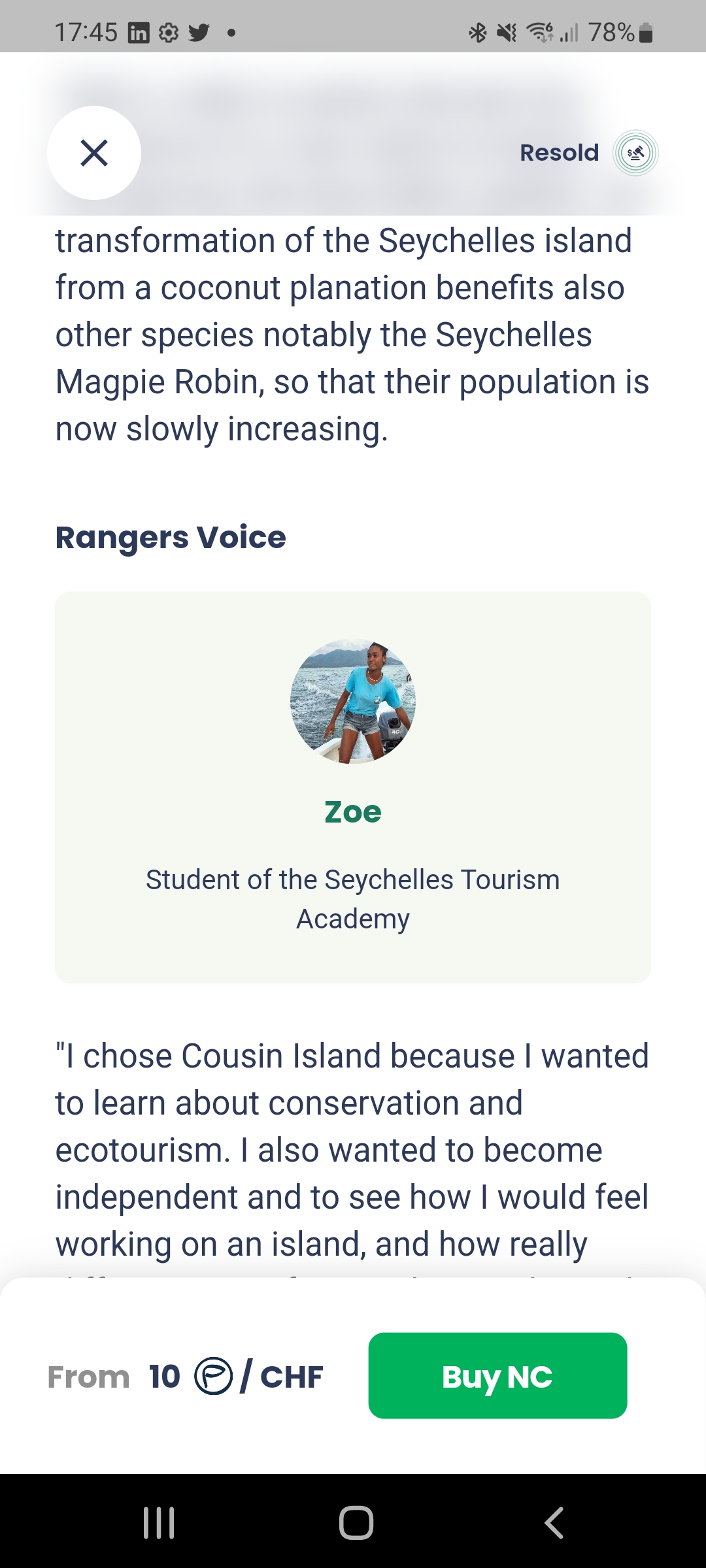The width and height of the screenshot is (706, 1568).
Task: Tap the NC coin currency icon
Action: 213,1376
